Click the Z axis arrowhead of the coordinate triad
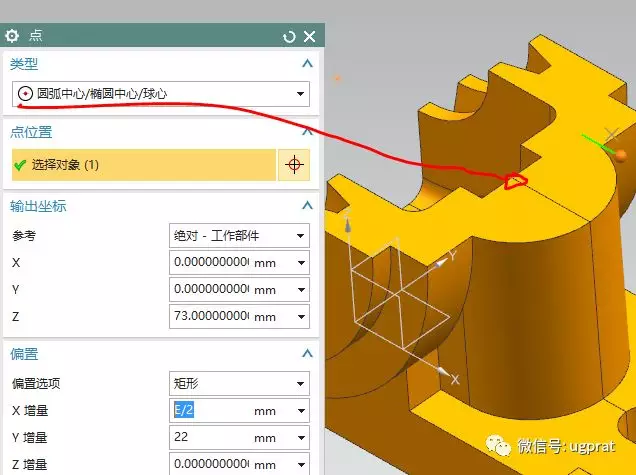The width and height of the screenshot is (636, 475). [347, 225]
